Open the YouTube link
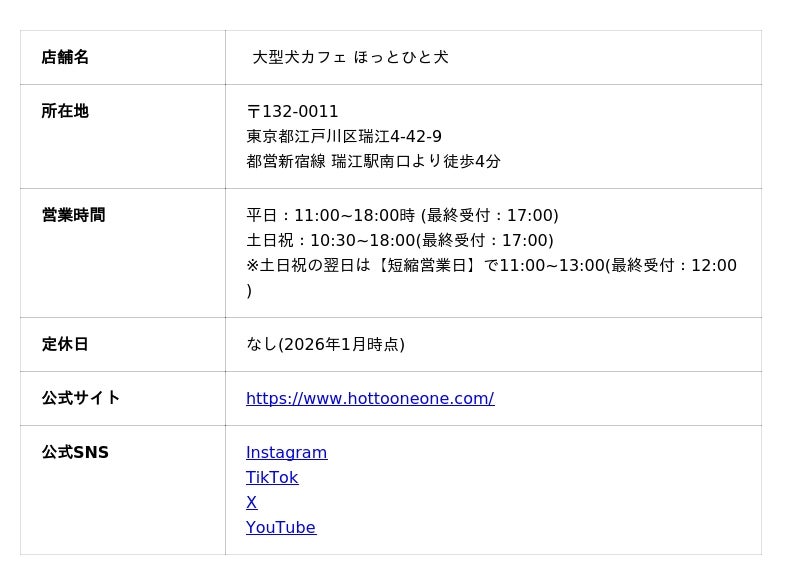 (x=280, y=527)
